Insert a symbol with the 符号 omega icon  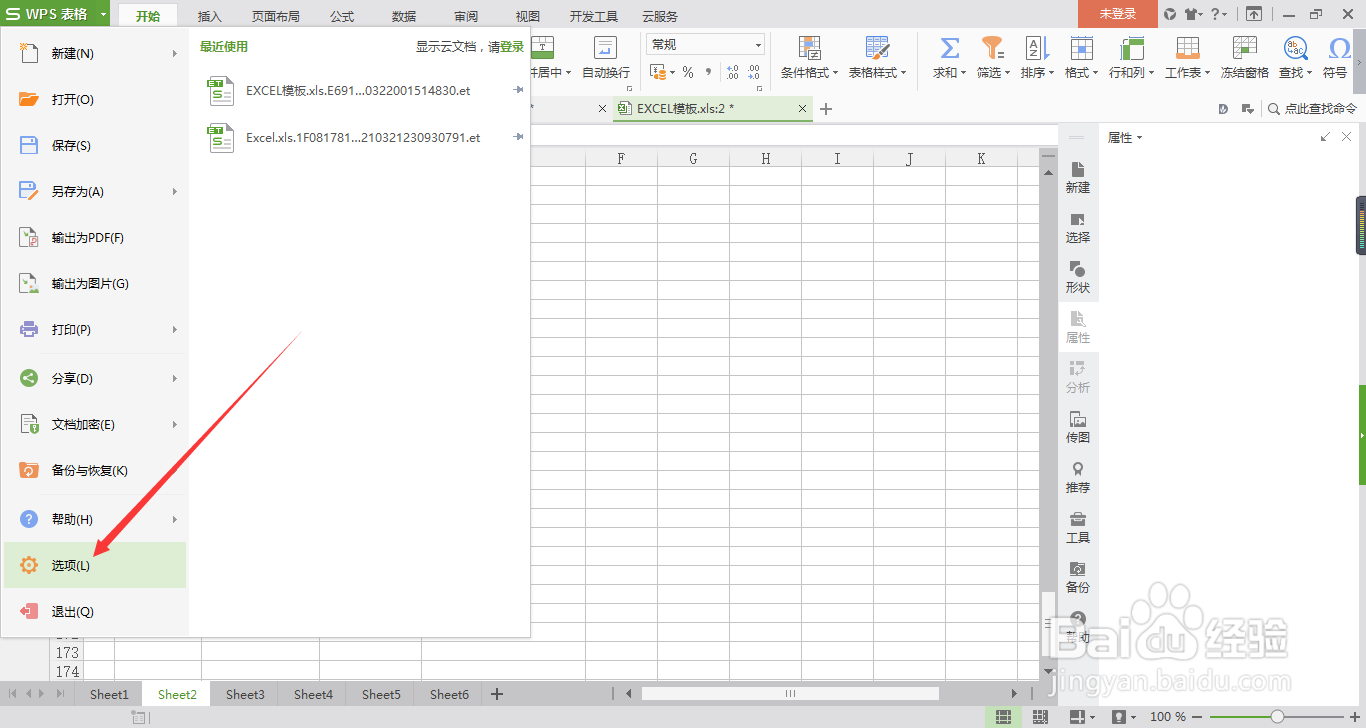tap(1339, 48)
